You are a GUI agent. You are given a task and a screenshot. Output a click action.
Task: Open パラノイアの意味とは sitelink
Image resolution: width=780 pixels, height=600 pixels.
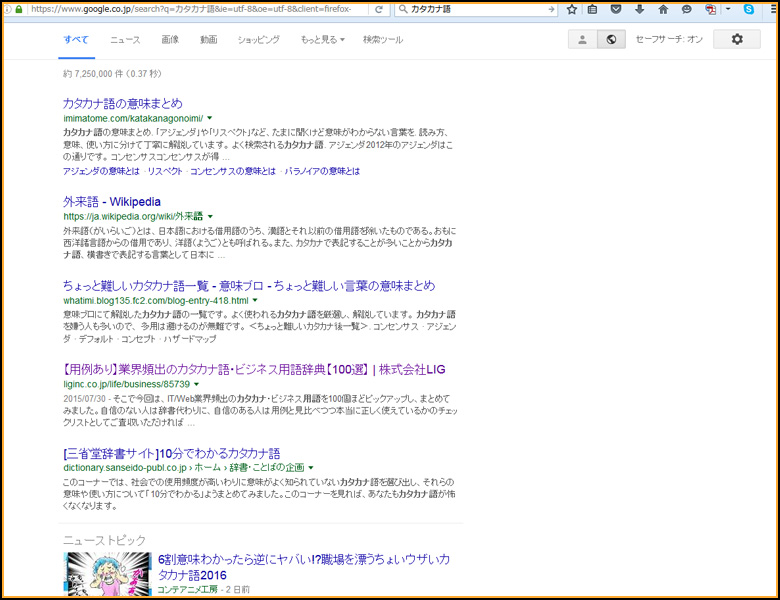[322, 171]
